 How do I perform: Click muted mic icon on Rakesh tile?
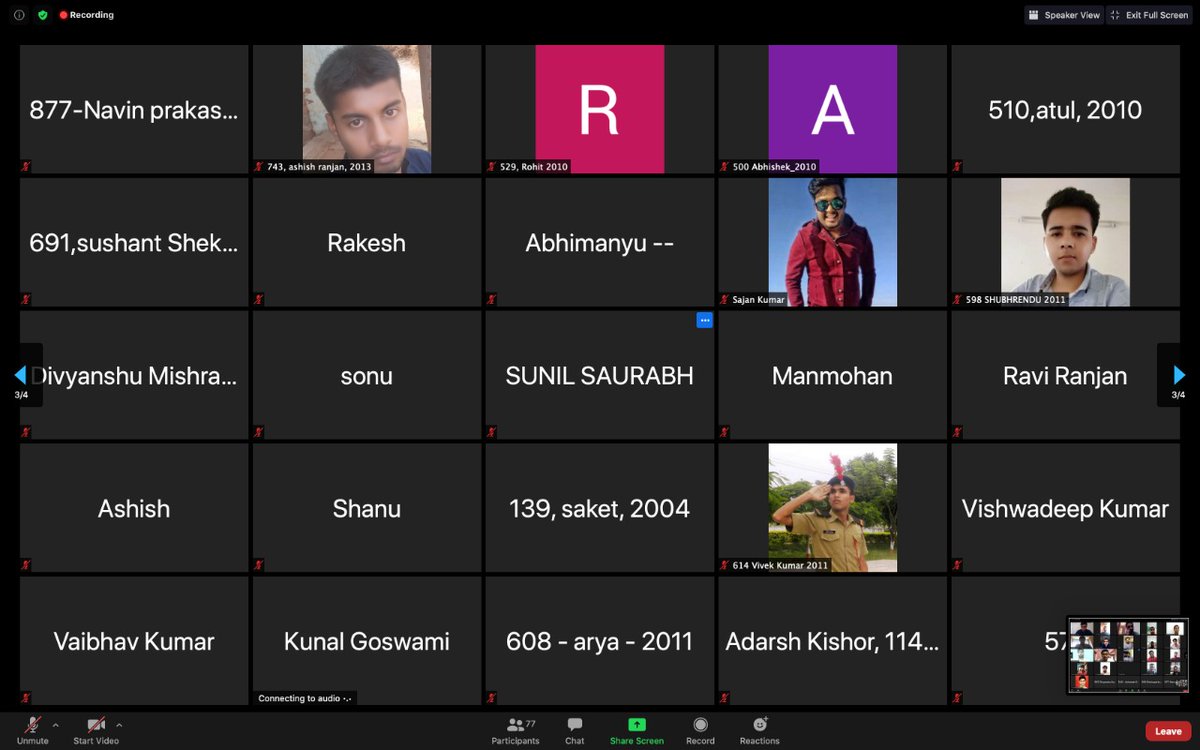259,299
